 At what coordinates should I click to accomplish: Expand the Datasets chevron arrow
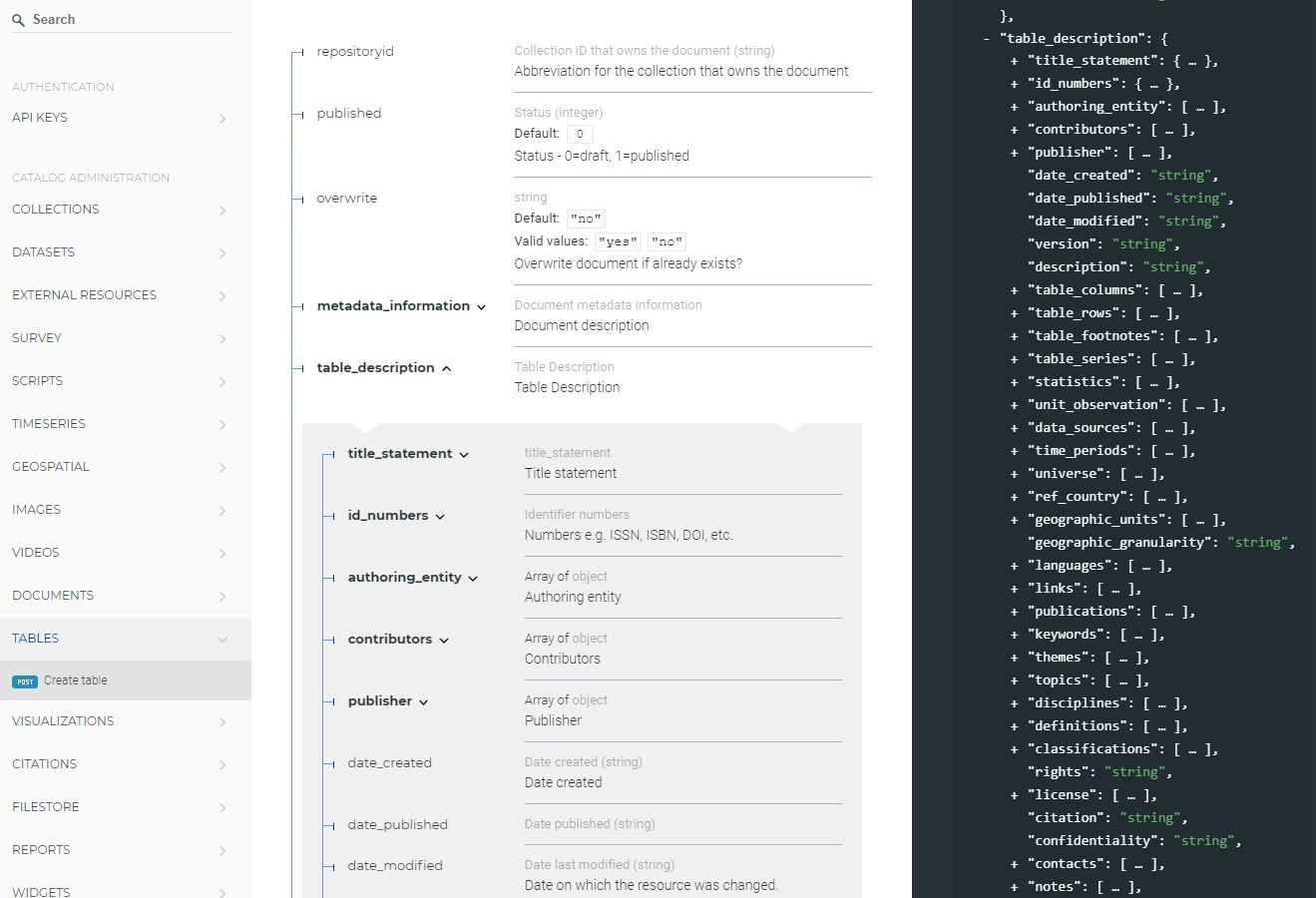click(x=222, y=253)
